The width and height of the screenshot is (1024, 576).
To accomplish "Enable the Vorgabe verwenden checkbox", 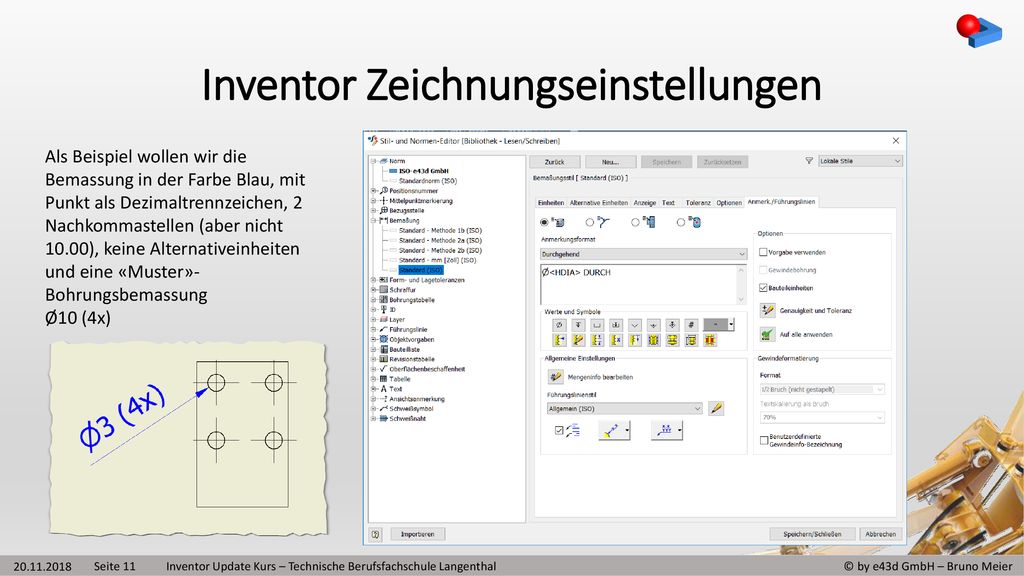I will pos(763,252).
